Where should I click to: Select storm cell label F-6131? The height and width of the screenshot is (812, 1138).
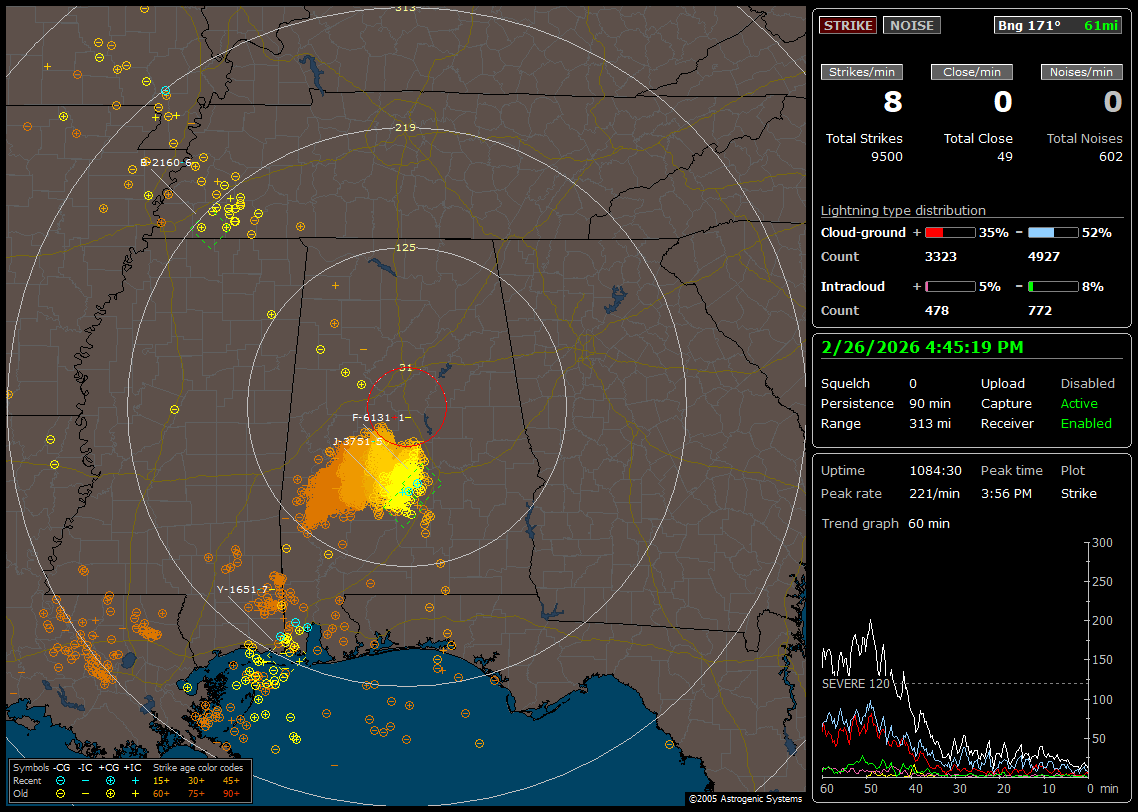(374, 417)
